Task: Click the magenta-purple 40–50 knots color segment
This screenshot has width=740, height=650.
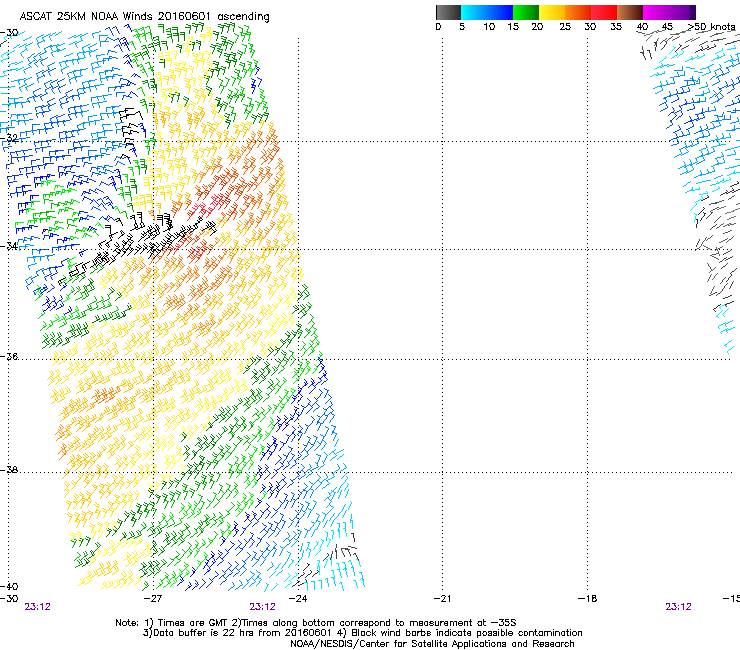Action: coord(669,12)
